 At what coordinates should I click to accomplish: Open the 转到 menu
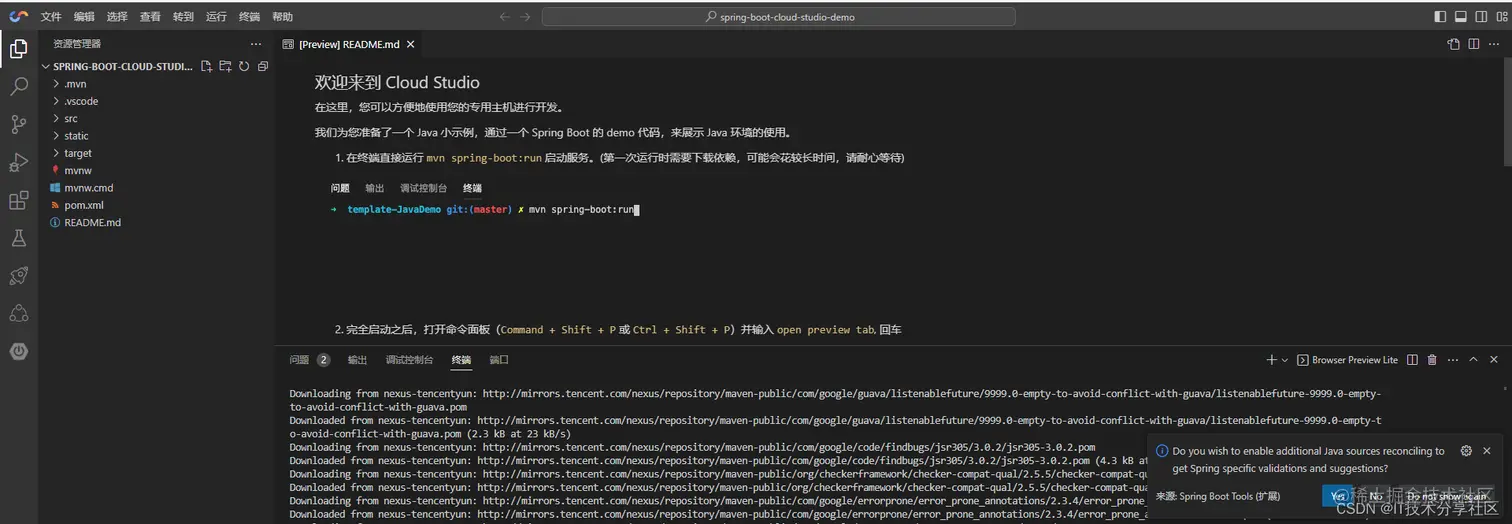183,17
